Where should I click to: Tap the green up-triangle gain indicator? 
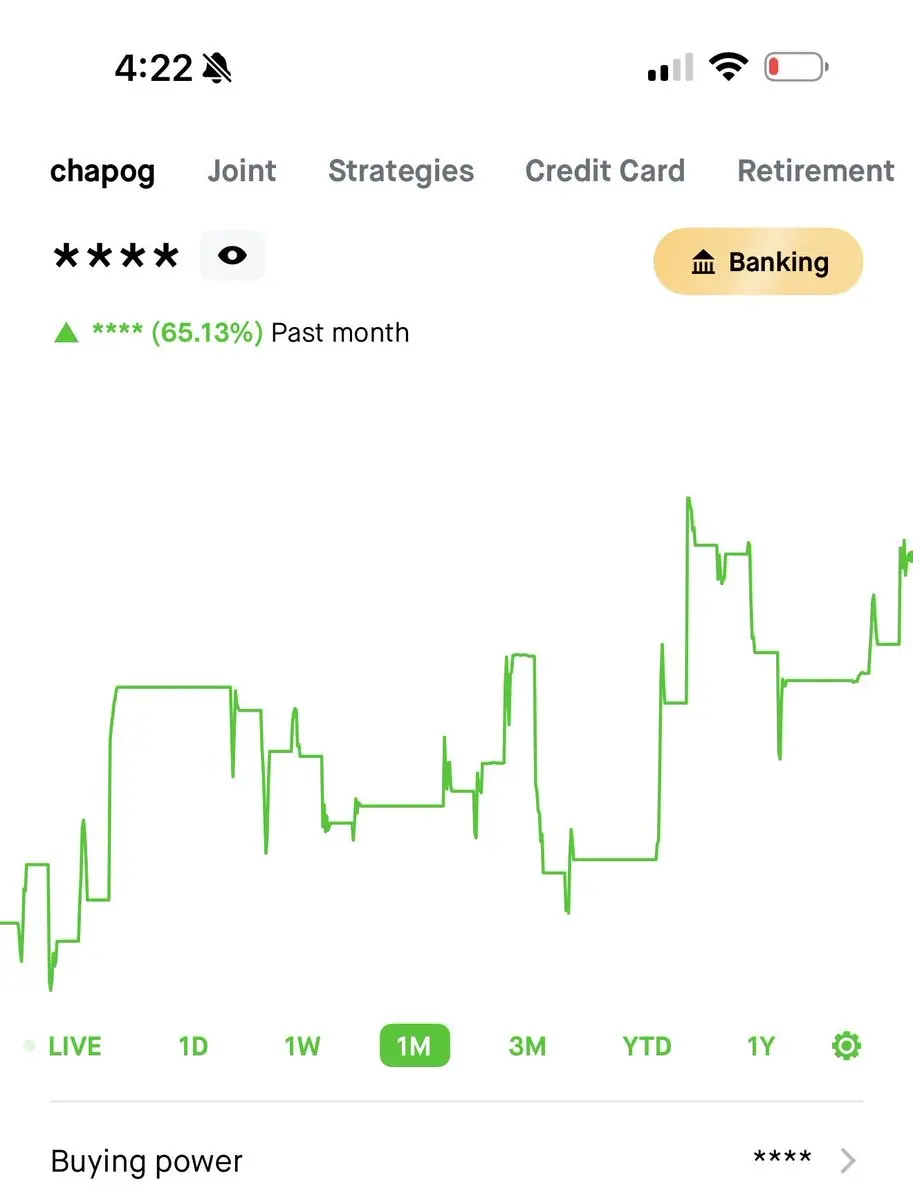66,333
